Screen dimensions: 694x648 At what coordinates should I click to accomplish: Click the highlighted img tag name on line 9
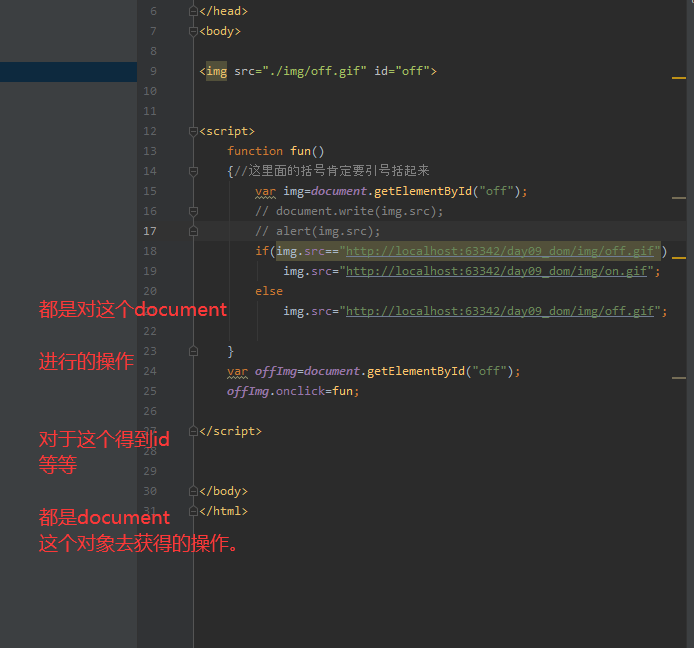(216, 71)
